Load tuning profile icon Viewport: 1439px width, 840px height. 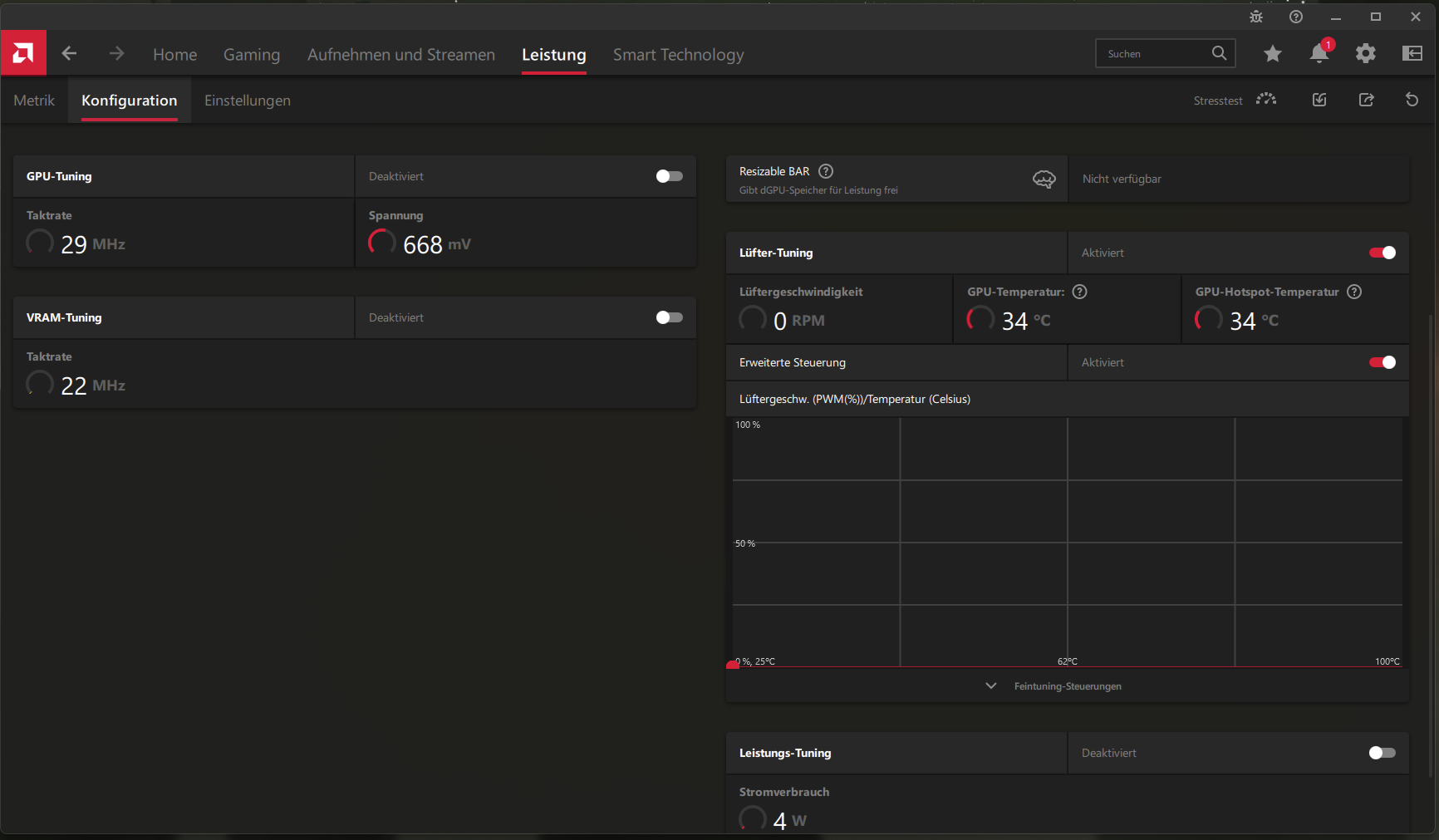(1319, 100)
